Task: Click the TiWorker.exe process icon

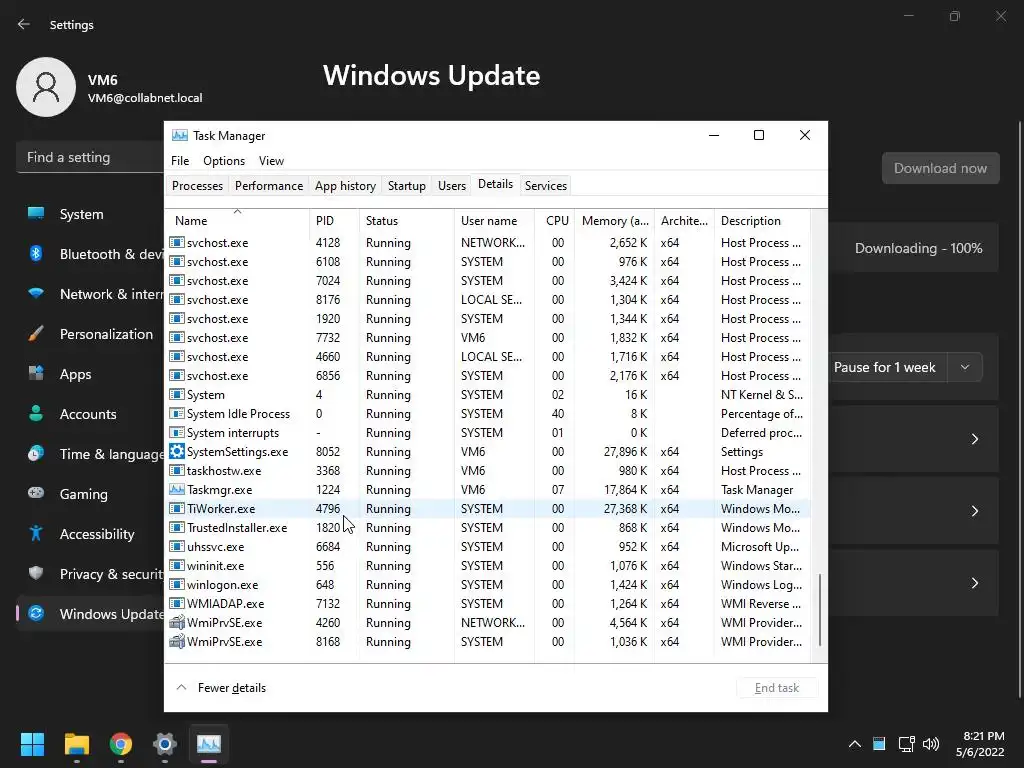Action: coord(177,508)
